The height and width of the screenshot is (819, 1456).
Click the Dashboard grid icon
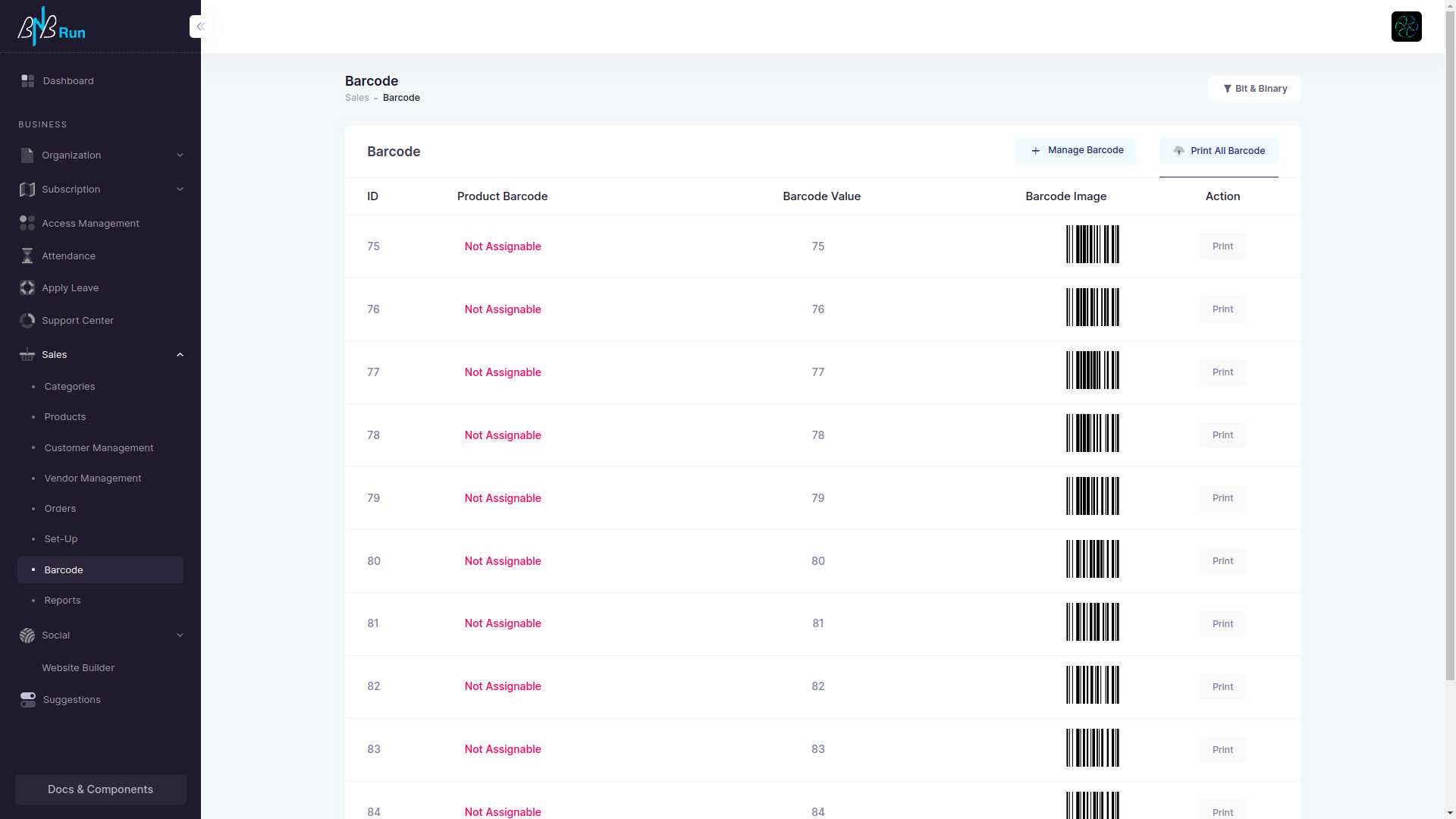(x=28, y=80)
